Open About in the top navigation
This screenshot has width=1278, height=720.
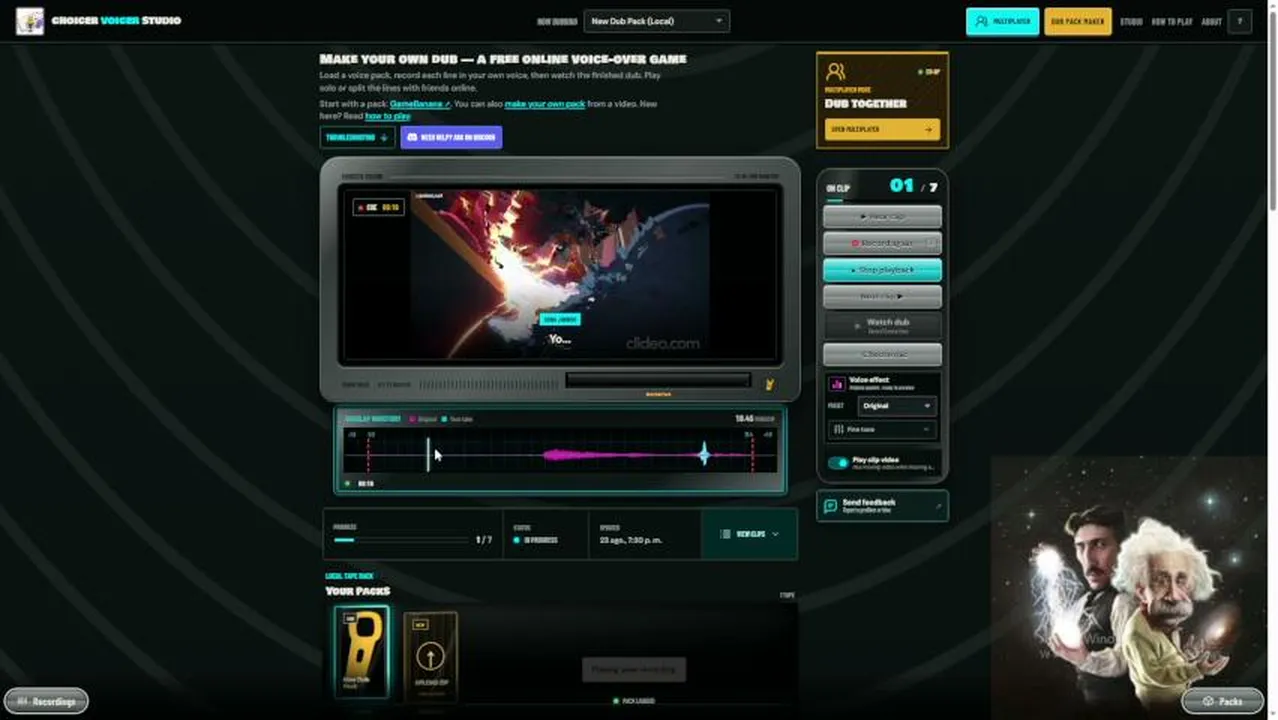pos(1211,21)
